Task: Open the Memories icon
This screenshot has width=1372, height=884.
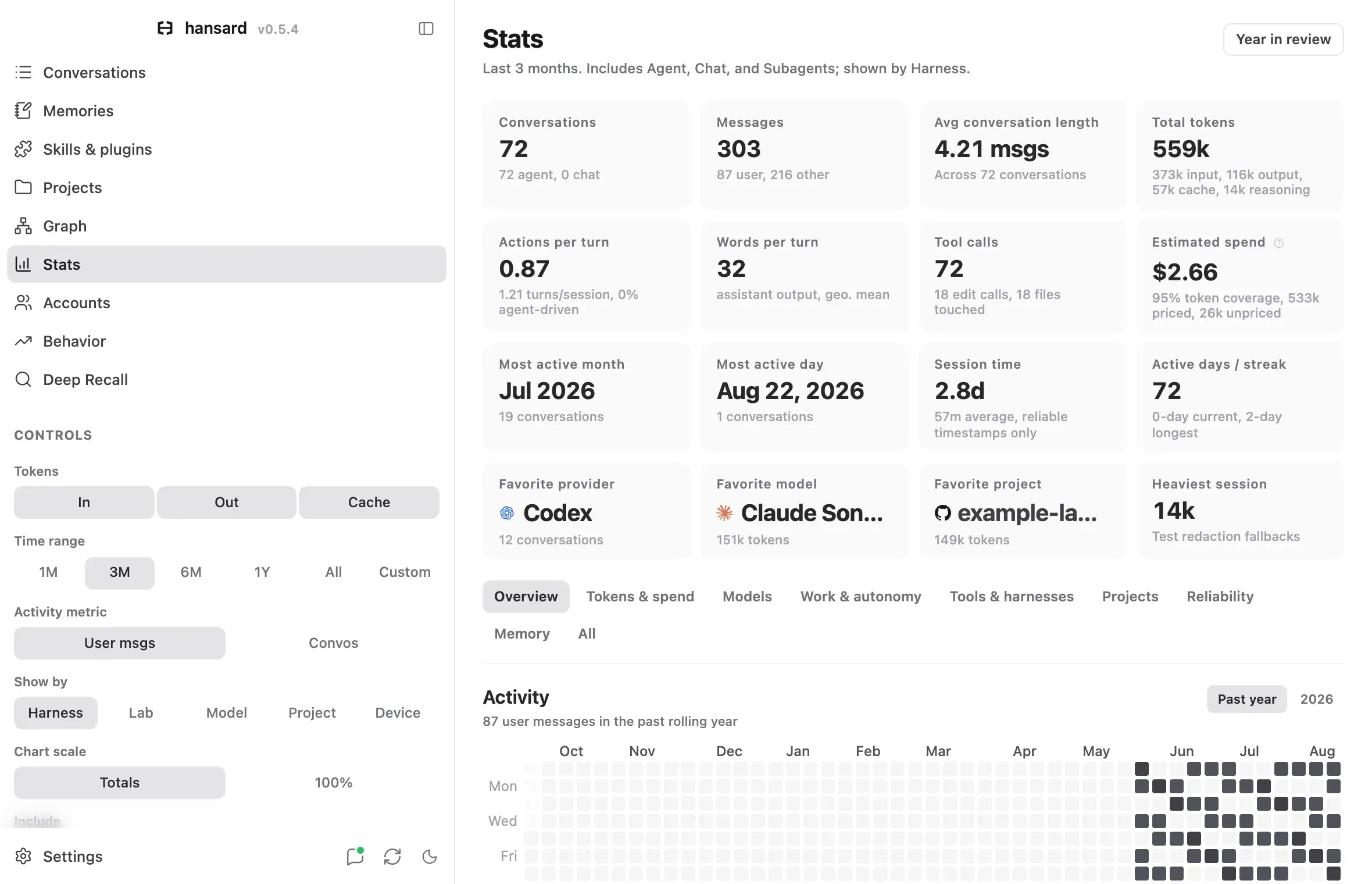Action: pos(23,110)
